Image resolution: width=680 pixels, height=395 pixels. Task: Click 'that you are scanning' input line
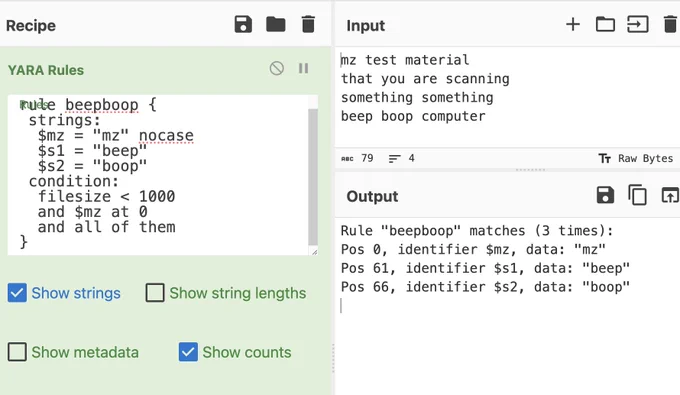[425, 78]
